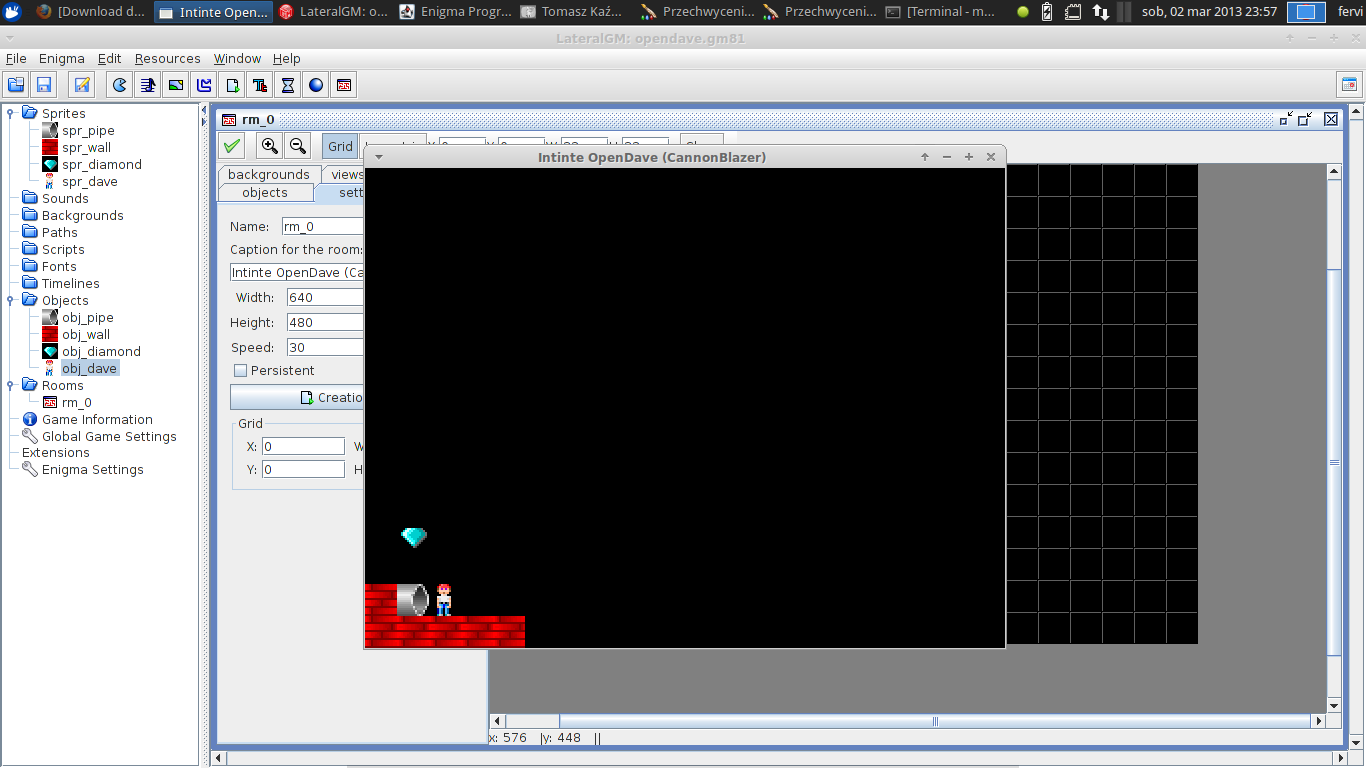
Task: Zoom in on the room editor
Action: (269, 146)
